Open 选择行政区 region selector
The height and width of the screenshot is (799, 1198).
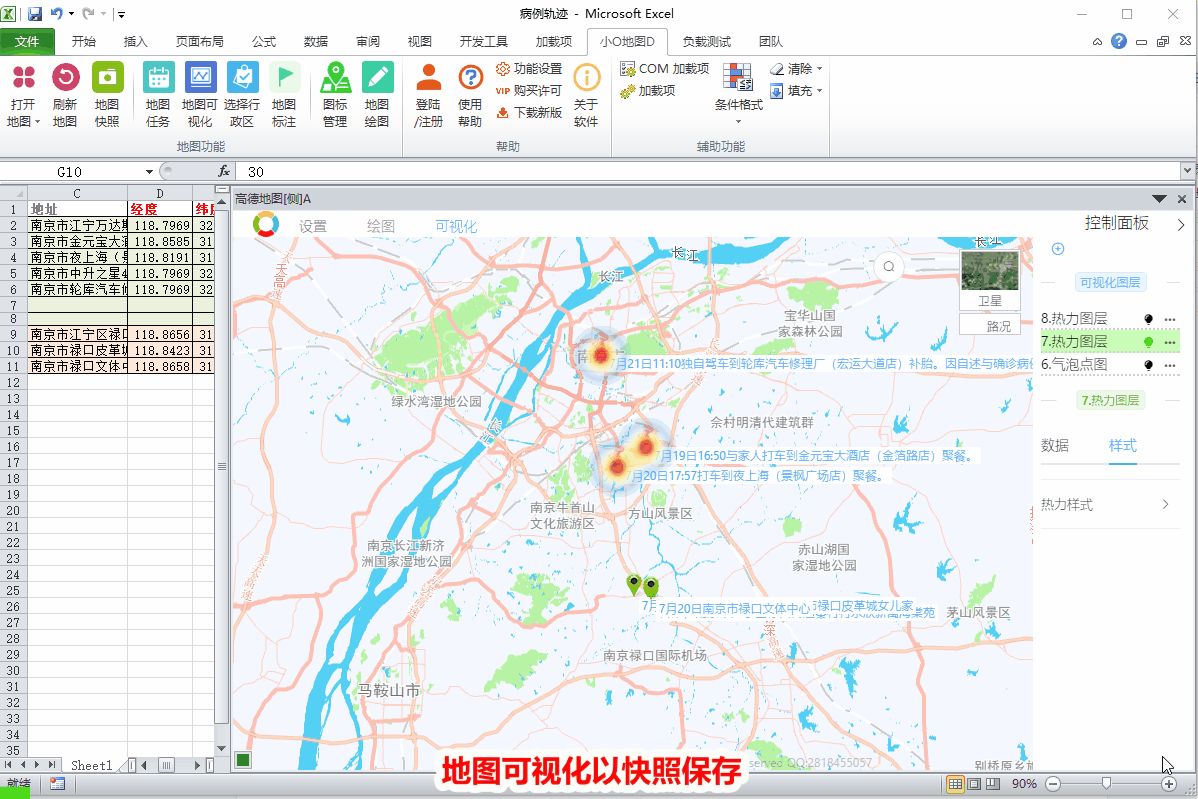pyautogui.click(x=241, y=94)
